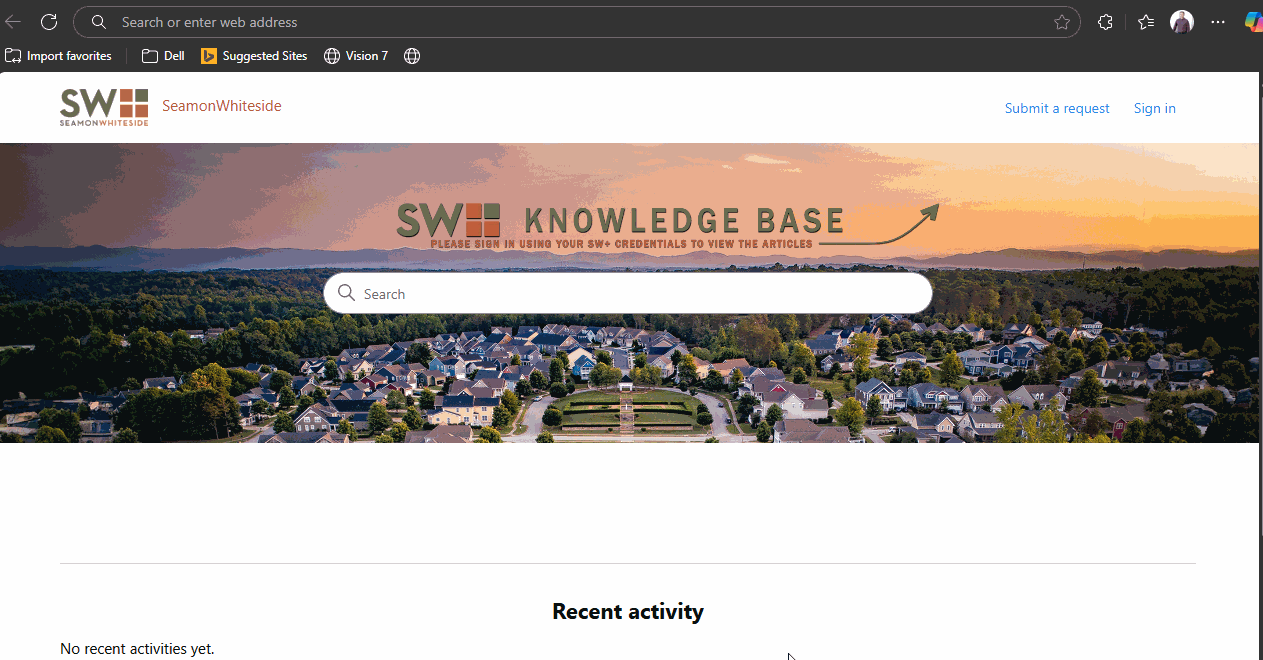Click the user profile avatar

[1182, 22]
